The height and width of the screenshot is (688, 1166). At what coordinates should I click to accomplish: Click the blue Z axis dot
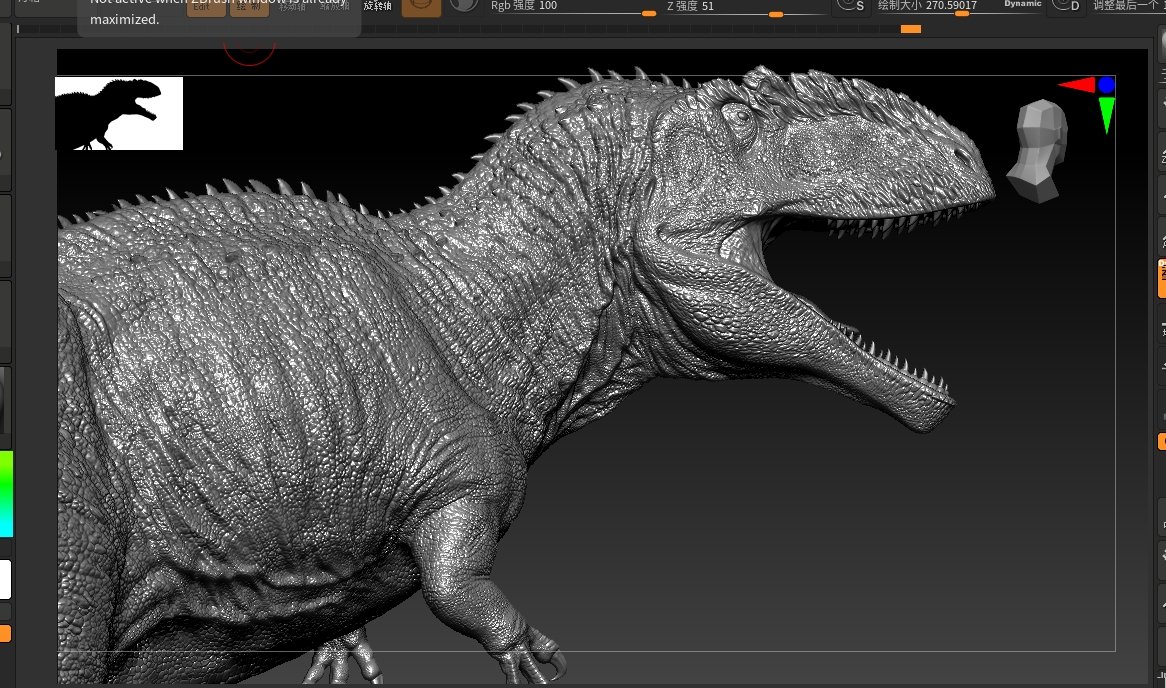pyautogui.click(x=1107, y=85)
